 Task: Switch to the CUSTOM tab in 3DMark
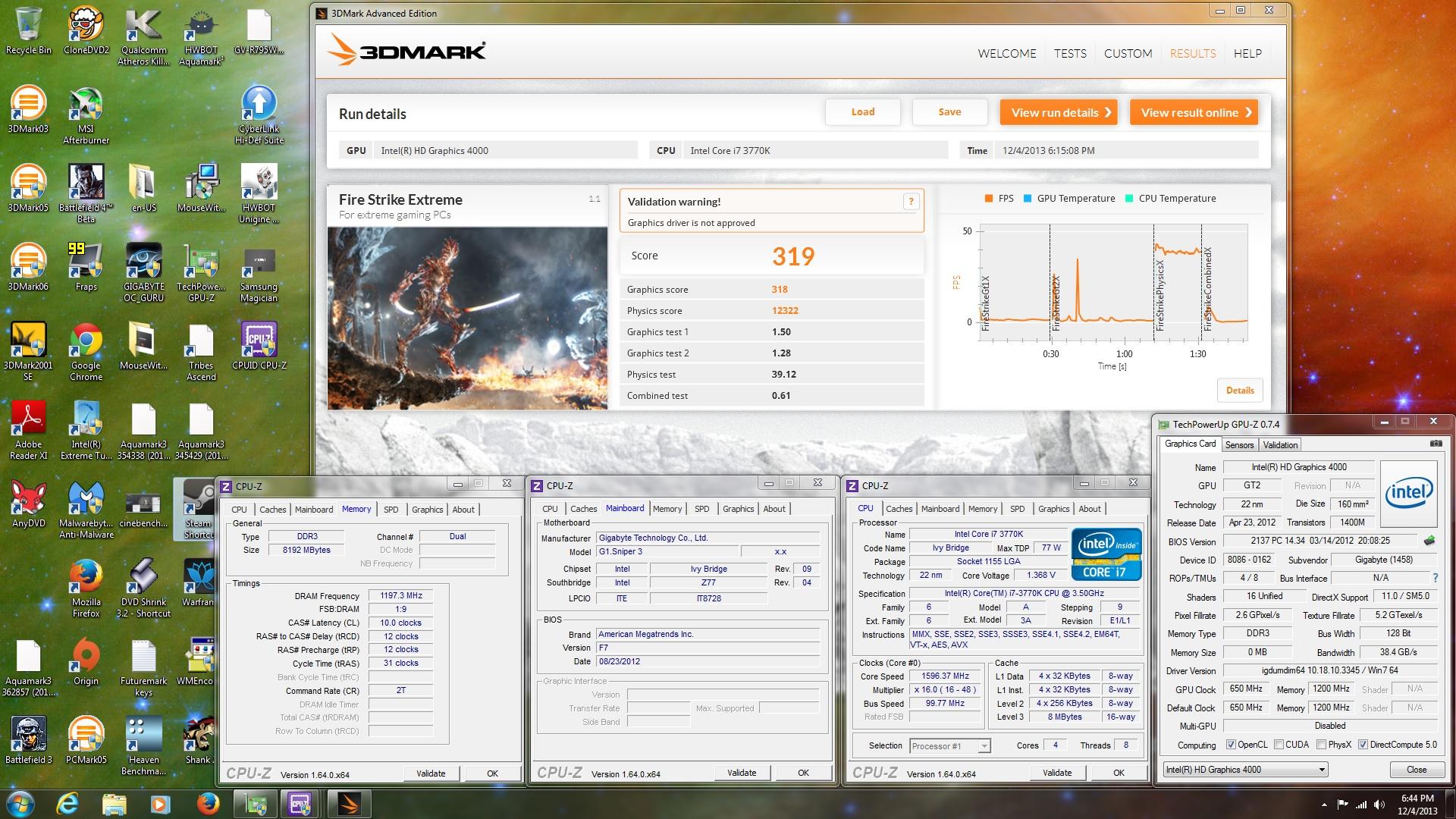coord(1128,54)
